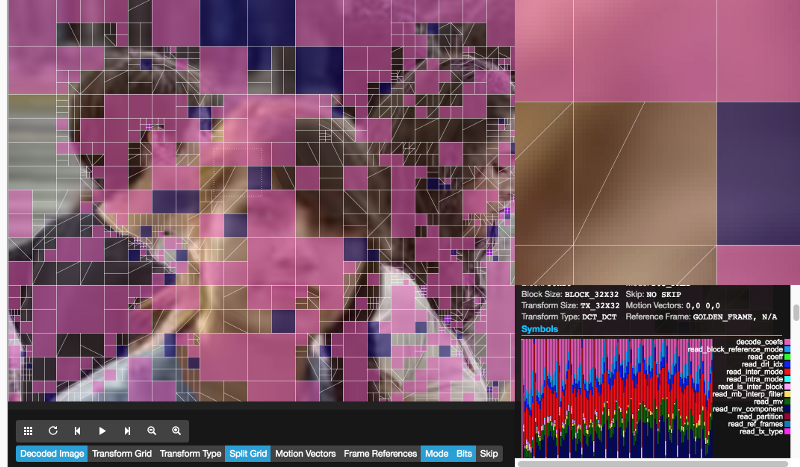The image size is (800, 467).
Task: Enable the Transform Type overlay
Action: pos(190,454)
